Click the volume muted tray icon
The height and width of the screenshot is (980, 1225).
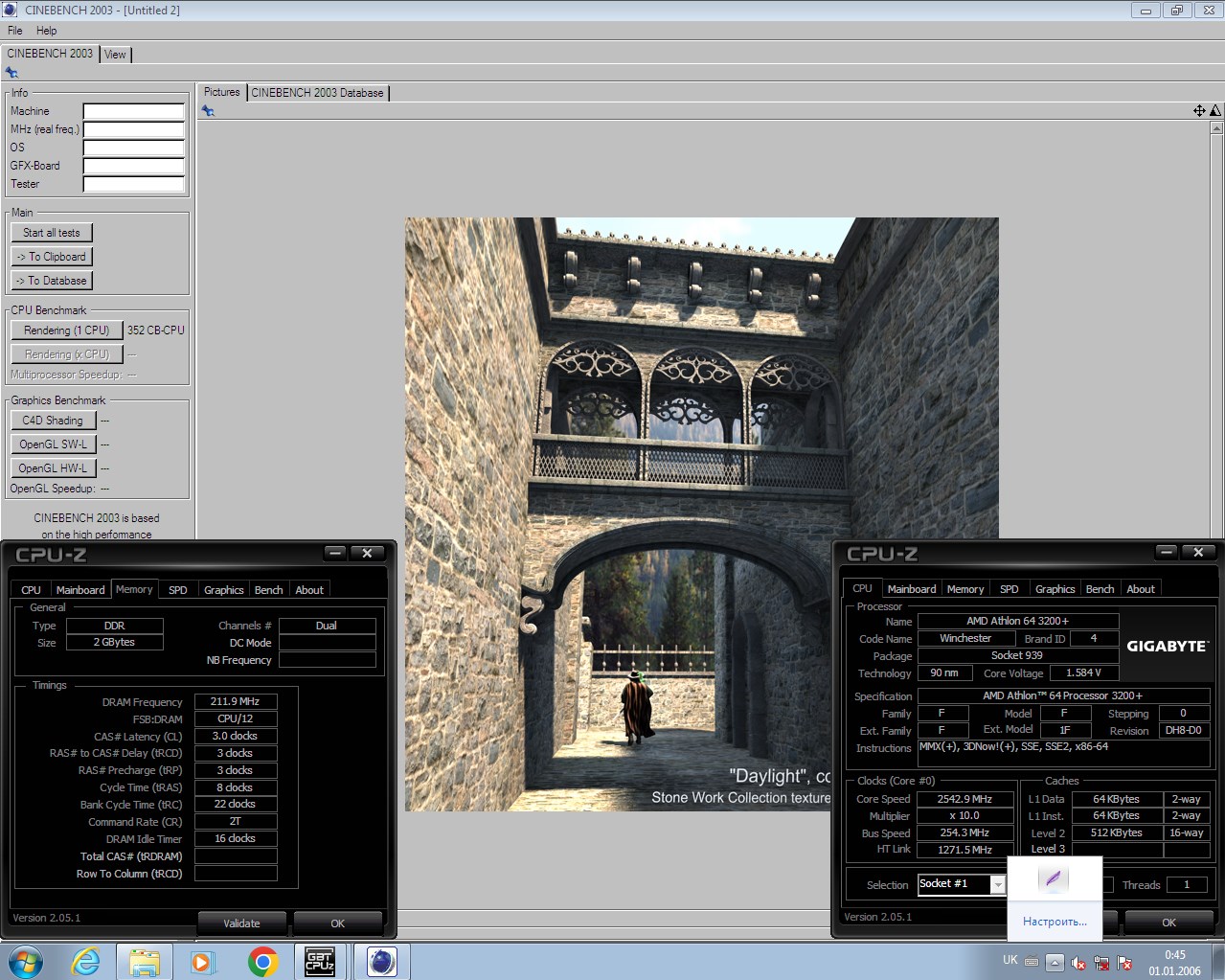point(1078,962)
